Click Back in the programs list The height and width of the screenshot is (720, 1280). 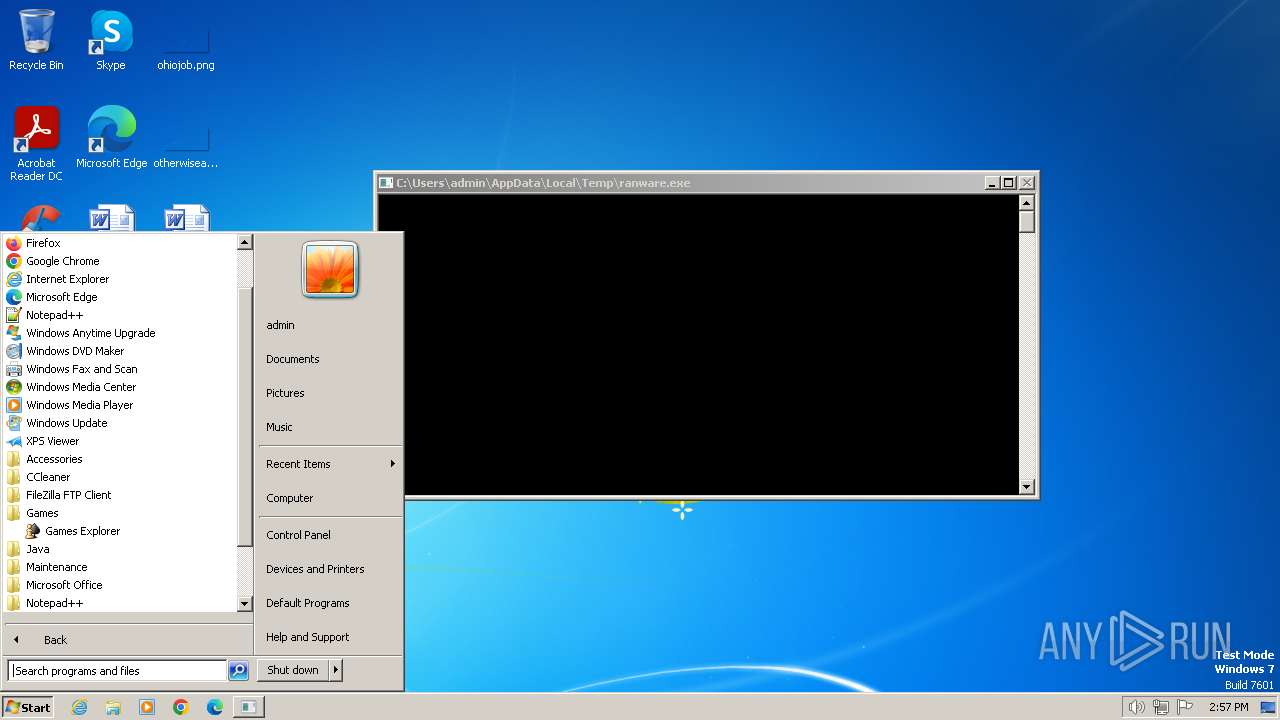tap(127, 640)
